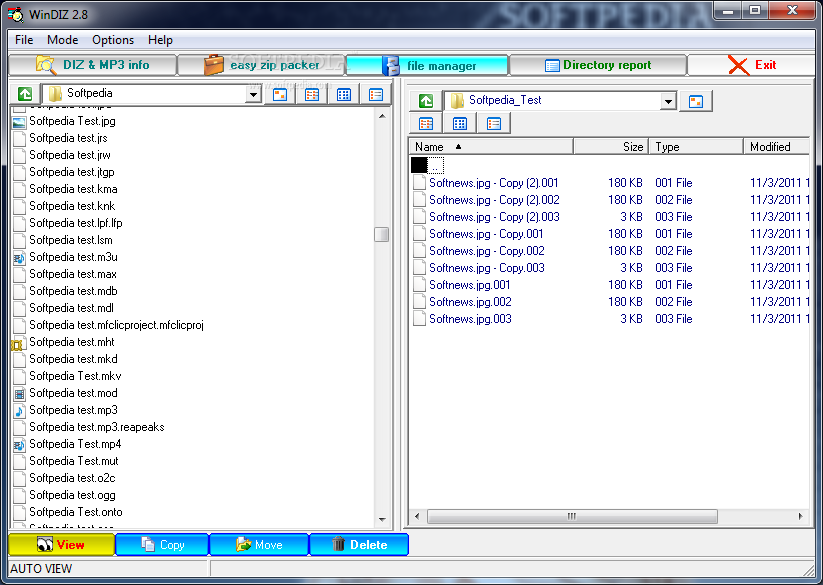Open the Mode menu
Image resolution: width=823 pixels, height=585 pixels.
(62, 40)
